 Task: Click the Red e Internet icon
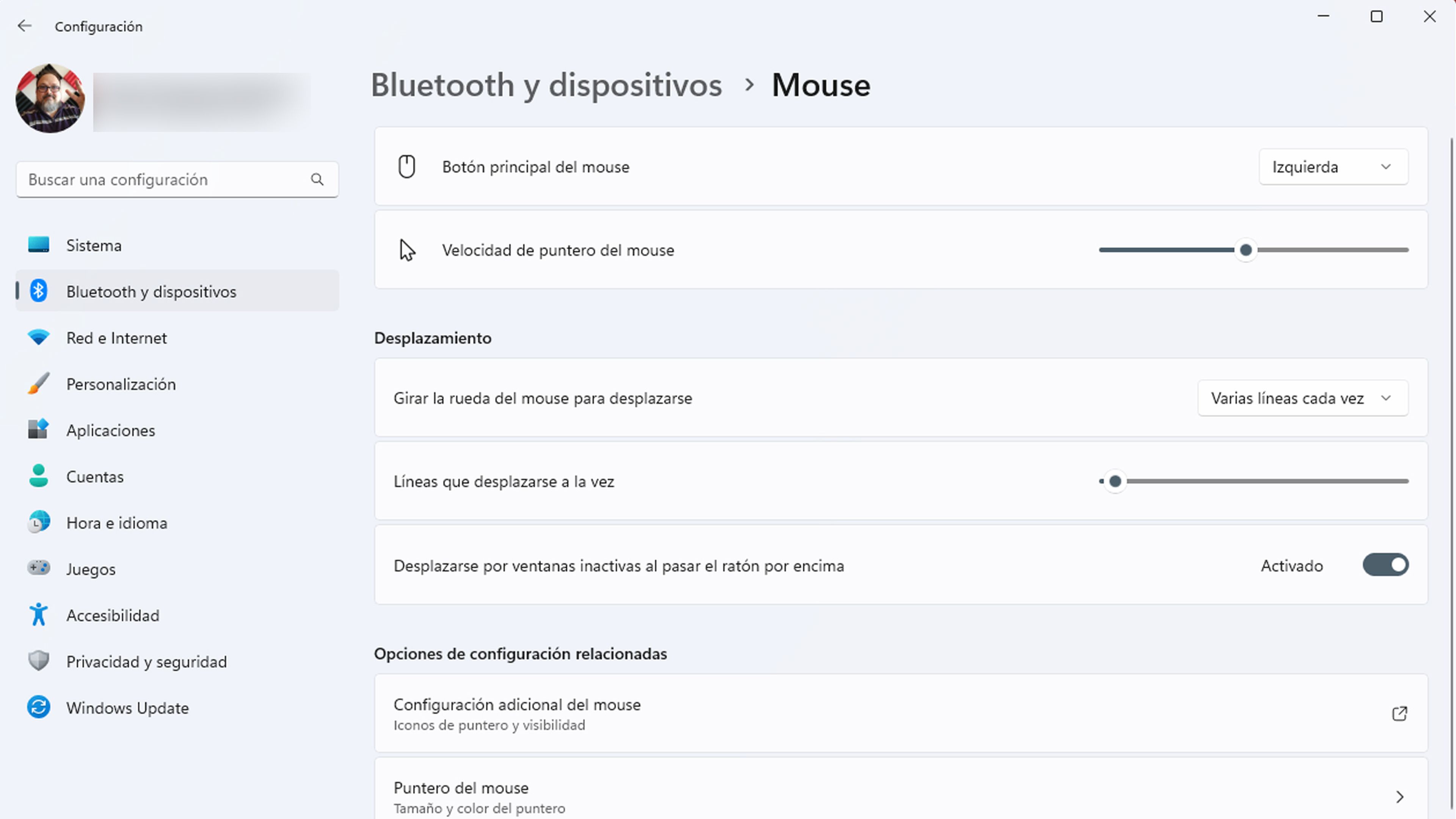38,338
